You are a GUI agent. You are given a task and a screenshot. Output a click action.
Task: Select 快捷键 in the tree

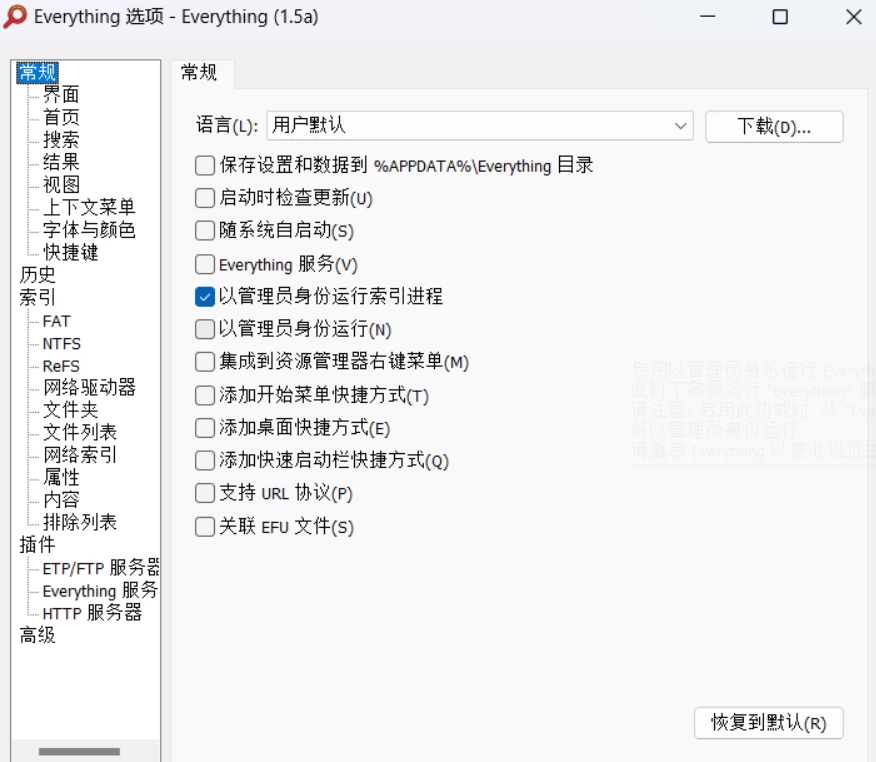point(70,252)
